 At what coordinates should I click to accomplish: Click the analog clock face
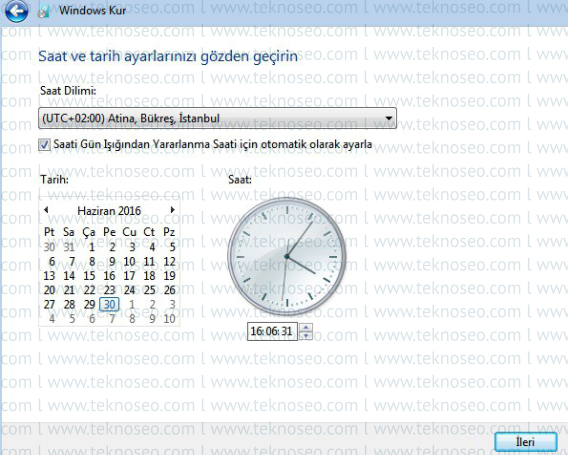pos(287,256)
